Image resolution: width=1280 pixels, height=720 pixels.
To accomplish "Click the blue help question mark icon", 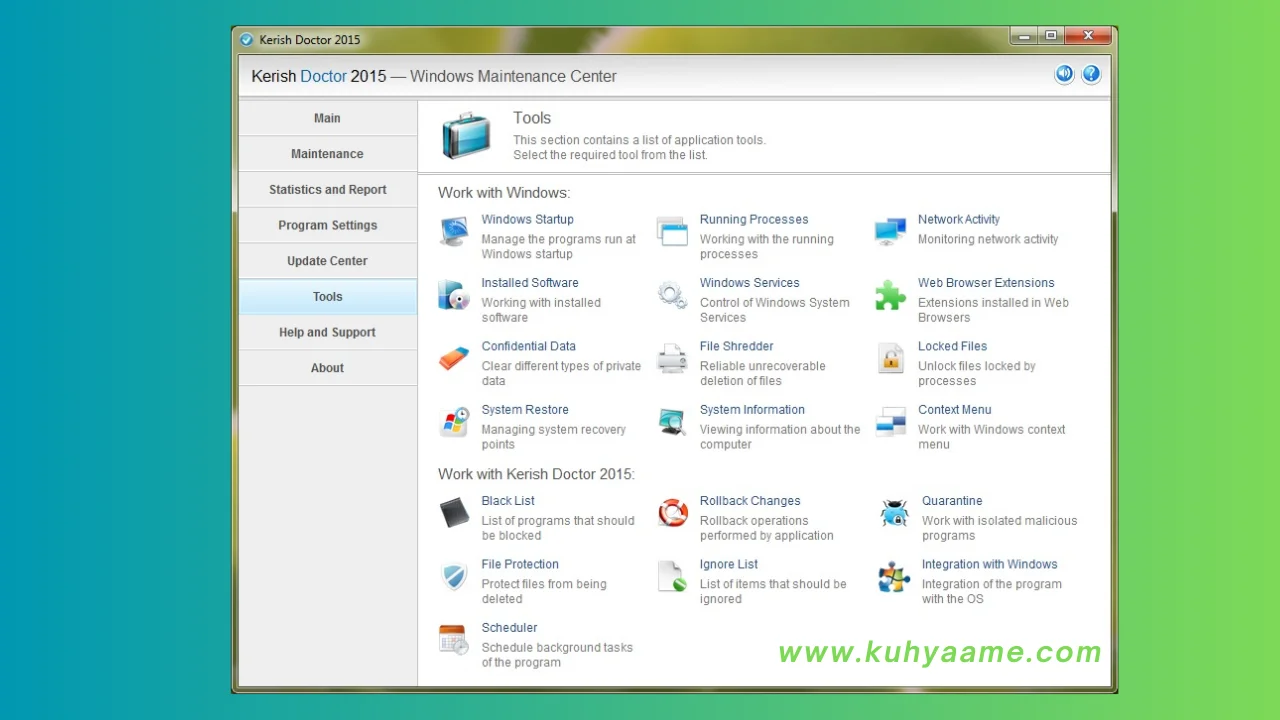I will coord(1091,74).
